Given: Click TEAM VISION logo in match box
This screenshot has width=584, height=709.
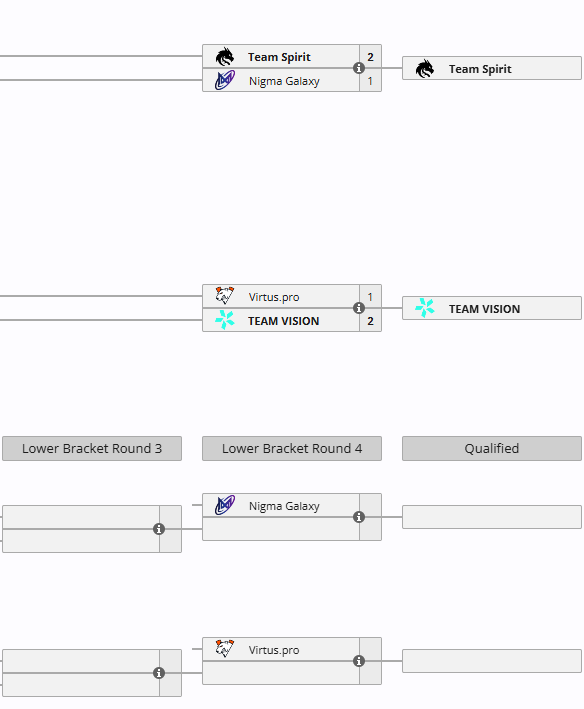Looking at the screenshot, I should [225, 320].
